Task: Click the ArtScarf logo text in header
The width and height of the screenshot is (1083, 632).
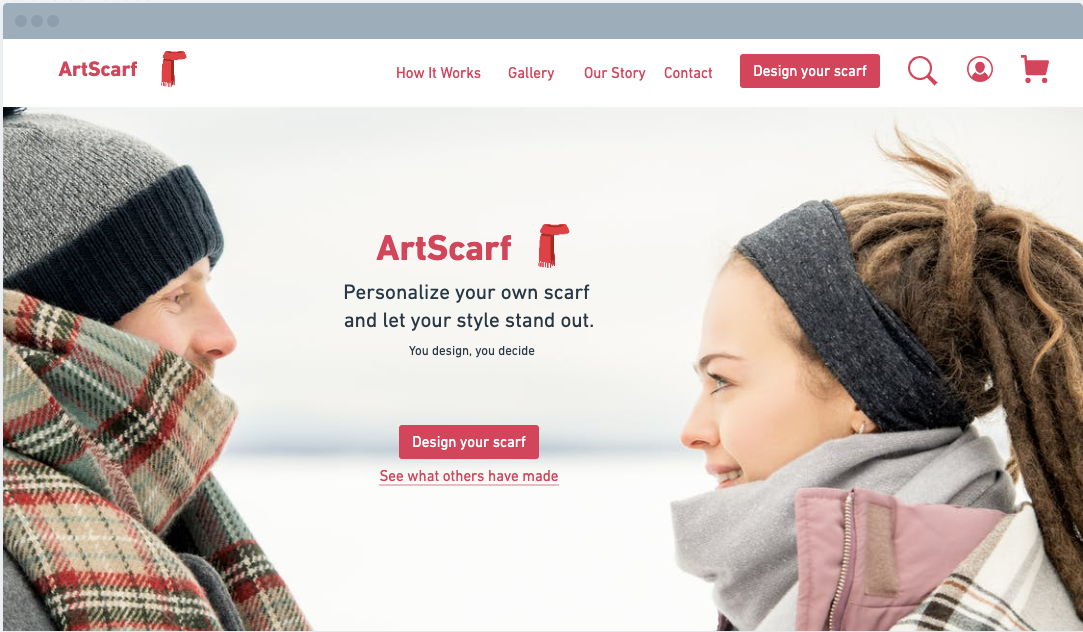Action: [98, 69]
